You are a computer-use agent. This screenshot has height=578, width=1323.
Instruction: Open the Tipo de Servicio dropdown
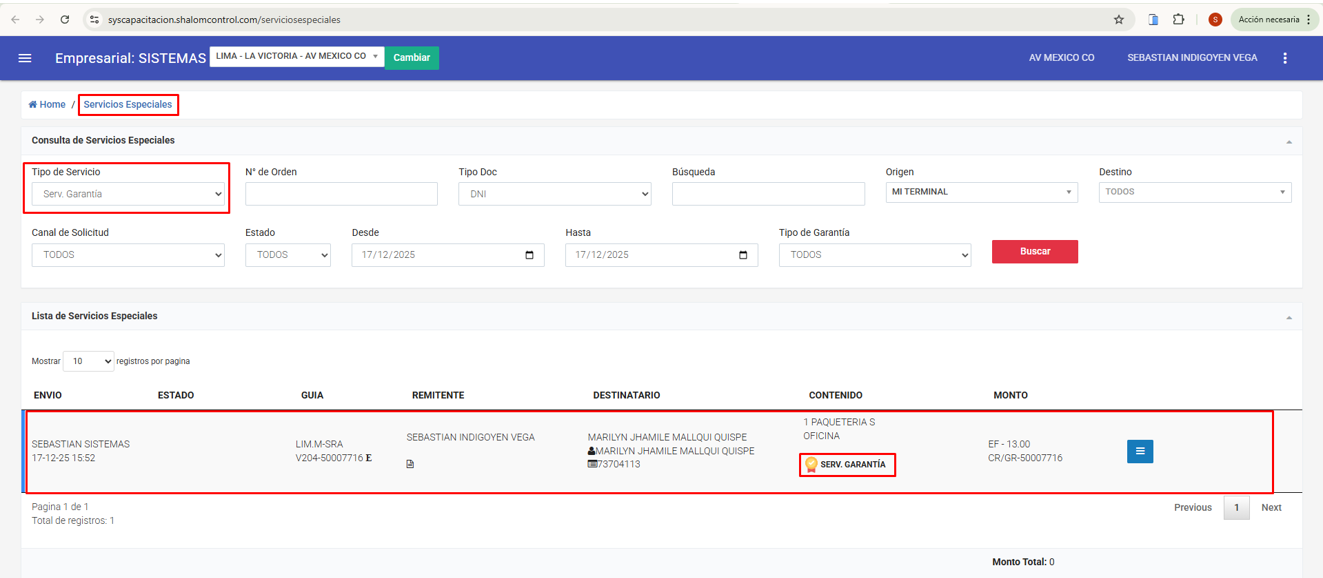click(x=128, y=194)
